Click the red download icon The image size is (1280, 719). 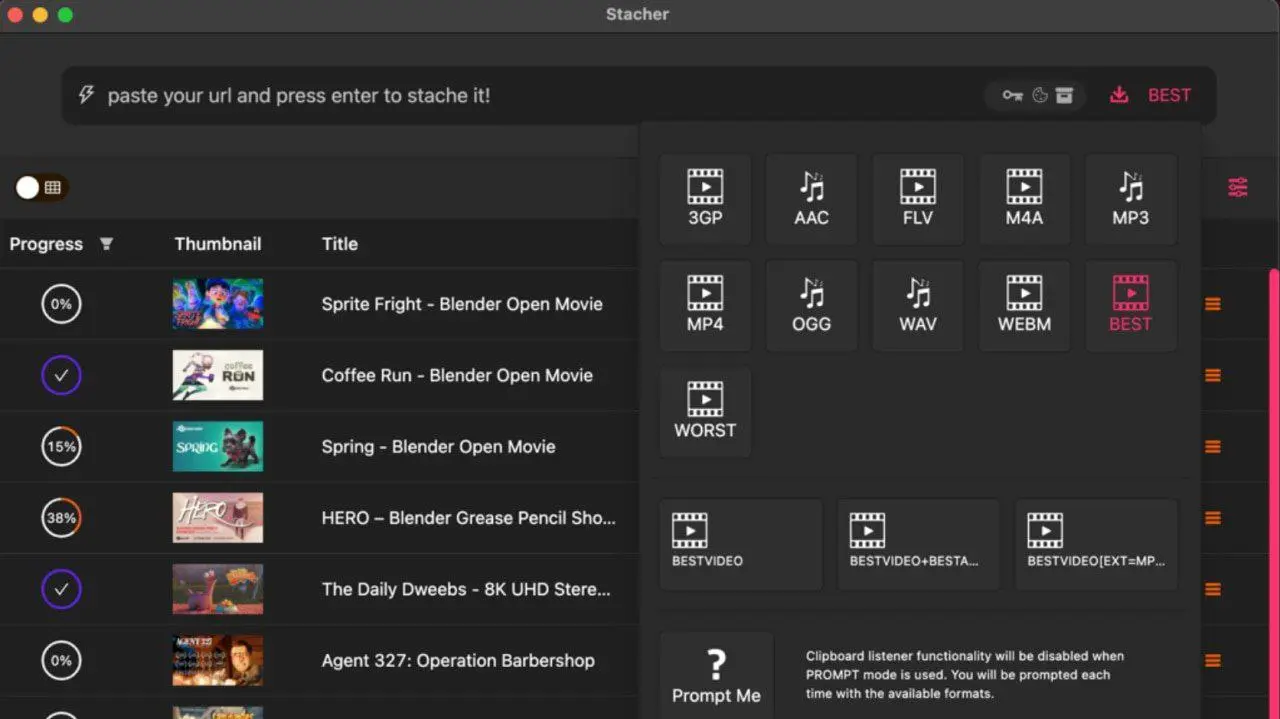coord(1119,95)
